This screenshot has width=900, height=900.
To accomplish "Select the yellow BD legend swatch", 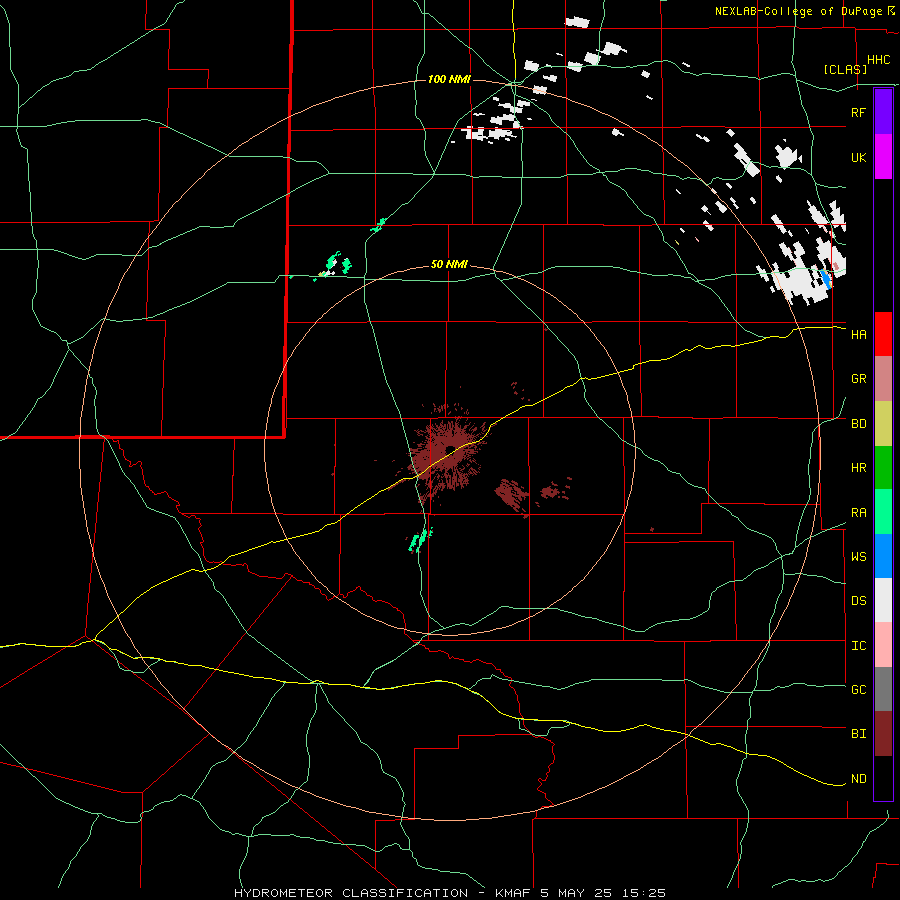I will coord(883,424).
